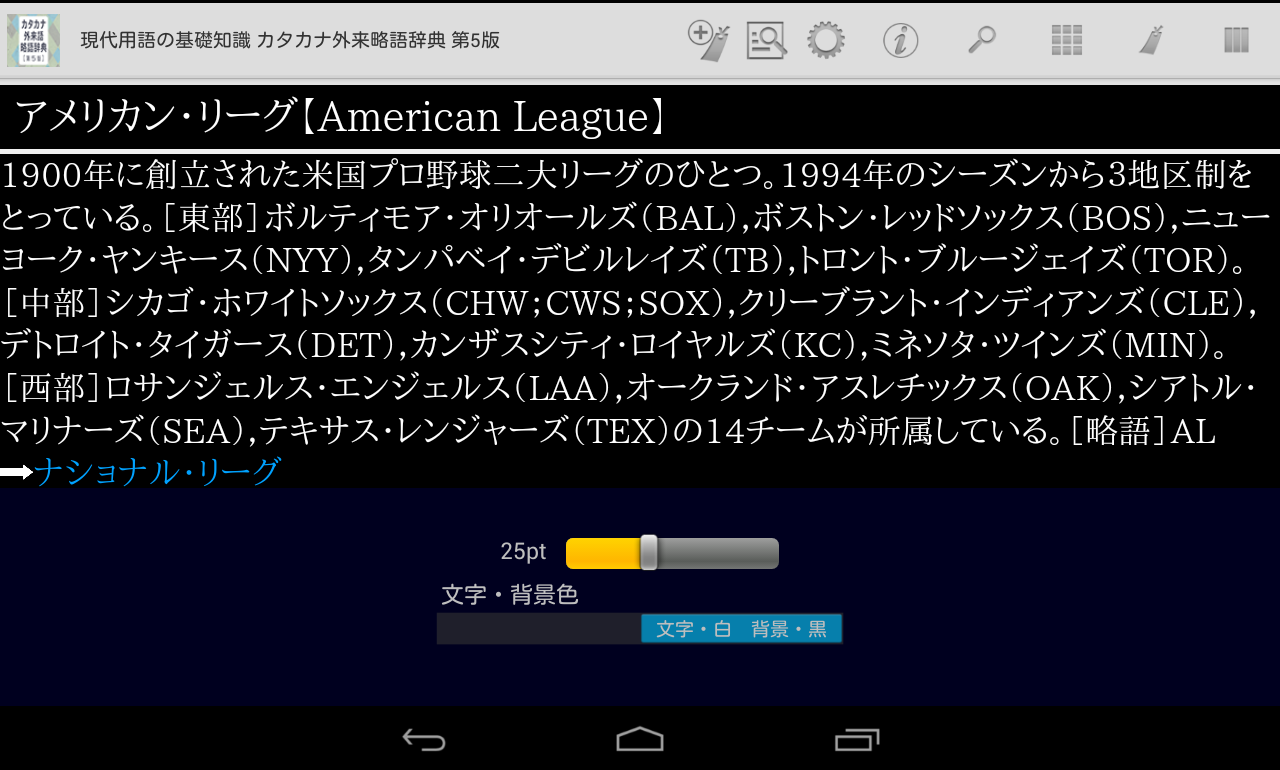This screenshot has height=770, width=1280.
Task: Click the 文字・背景色 label
Action: click(510, 595)
